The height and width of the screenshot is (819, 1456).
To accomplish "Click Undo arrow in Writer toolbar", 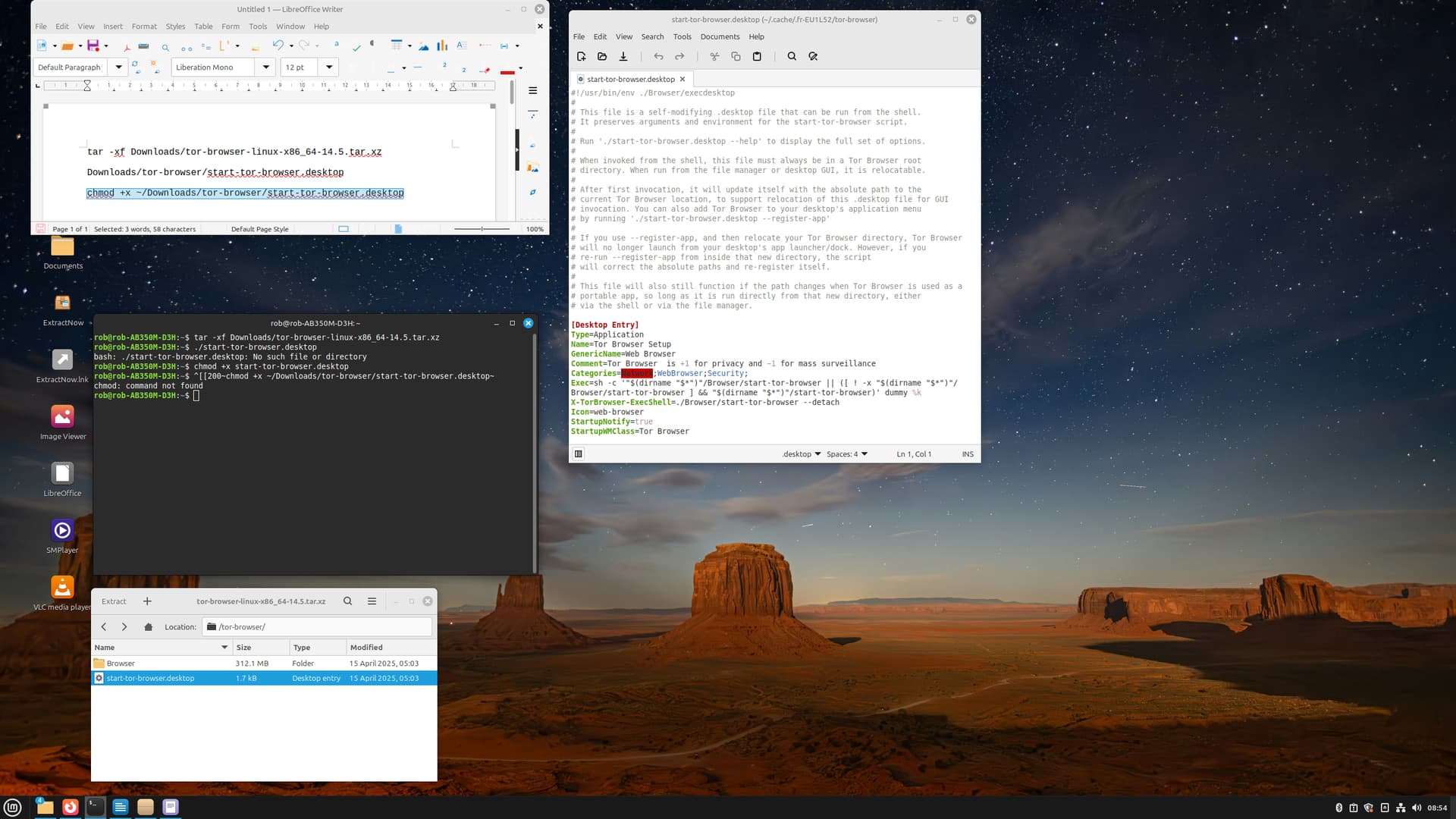I will point(278,45).
